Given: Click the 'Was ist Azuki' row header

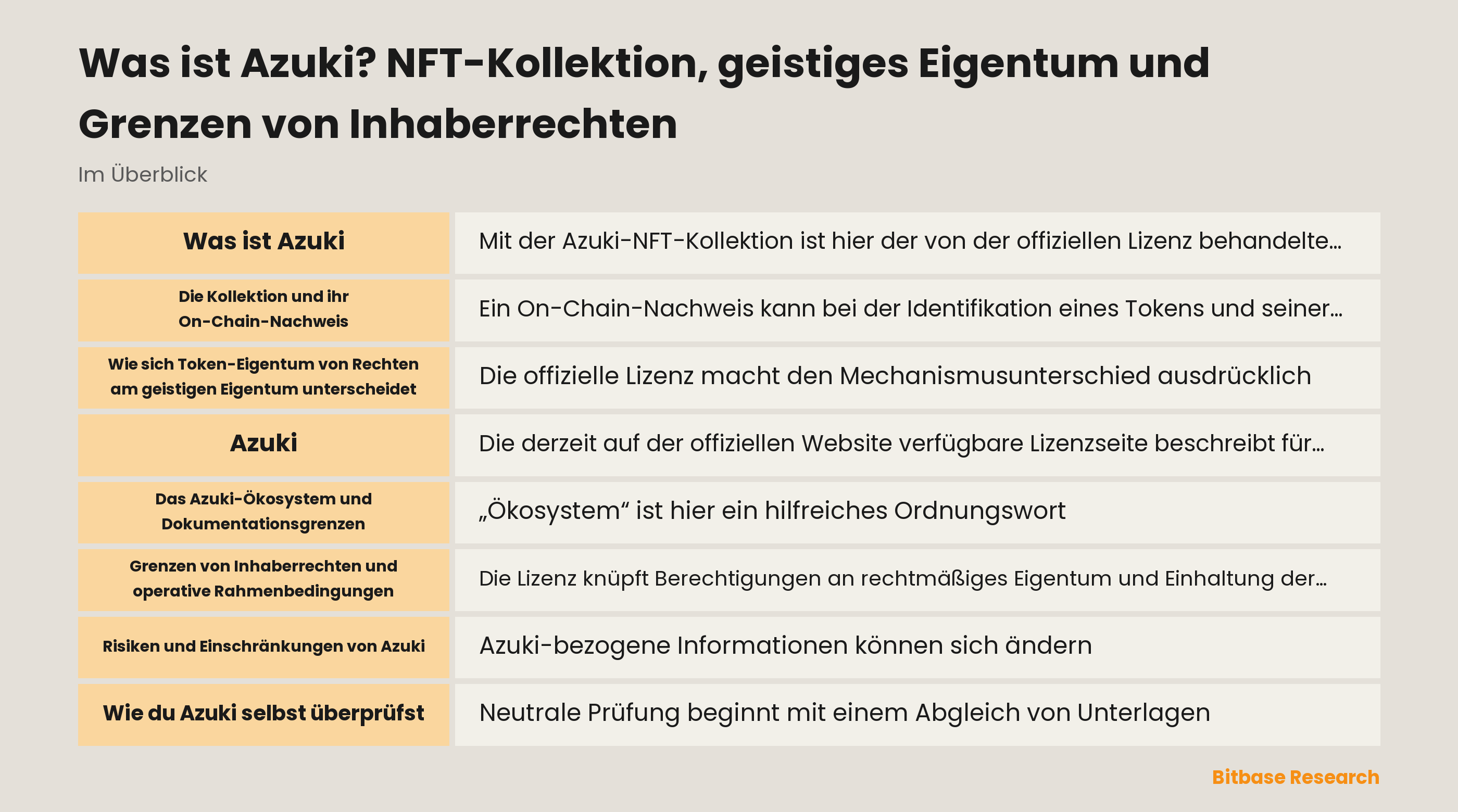Looking at the screenshot, I should pyautogui.click(x=263, y=243).
